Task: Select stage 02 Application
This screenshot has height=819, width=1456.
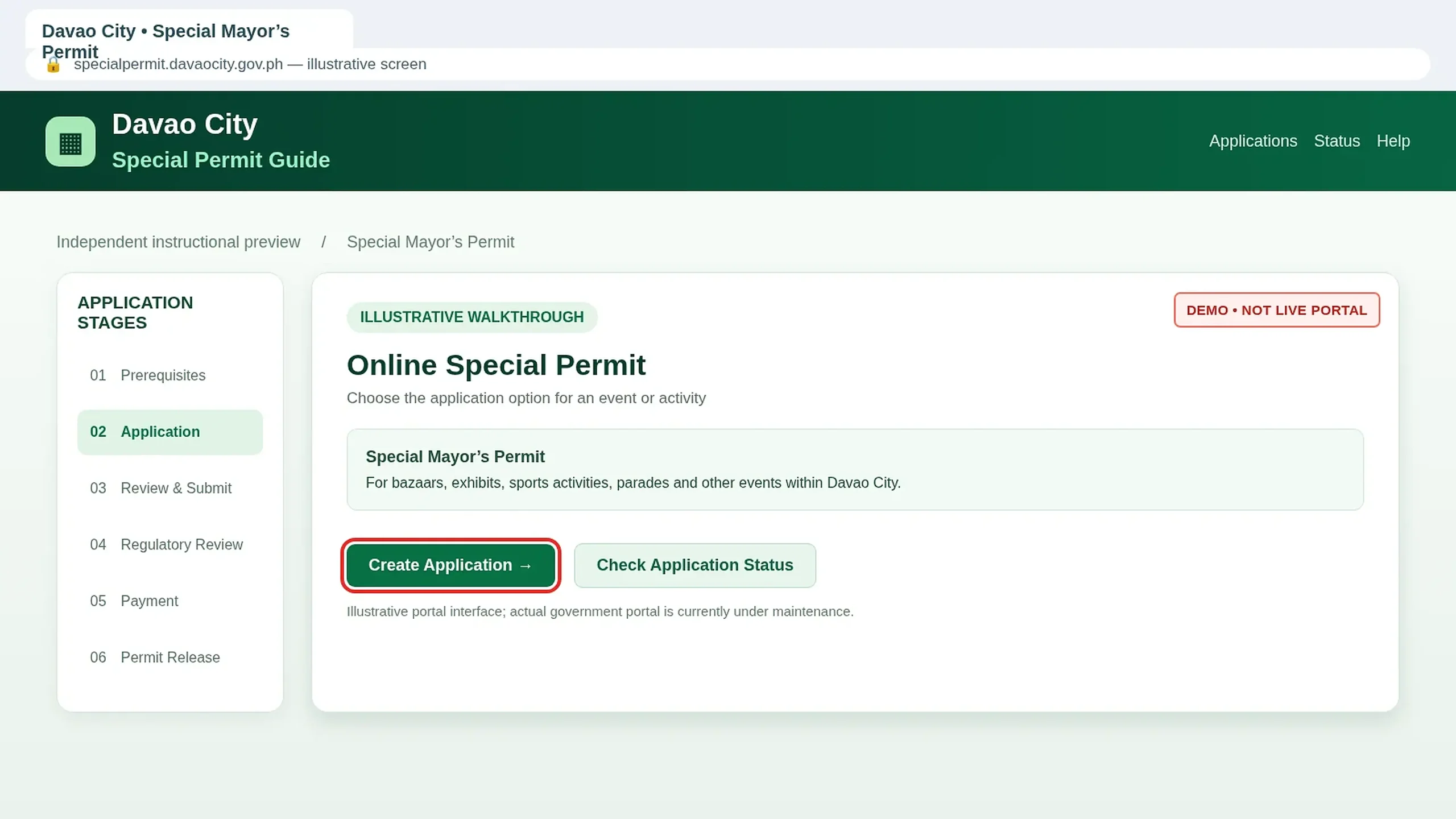Action: (x=170, y=432)
